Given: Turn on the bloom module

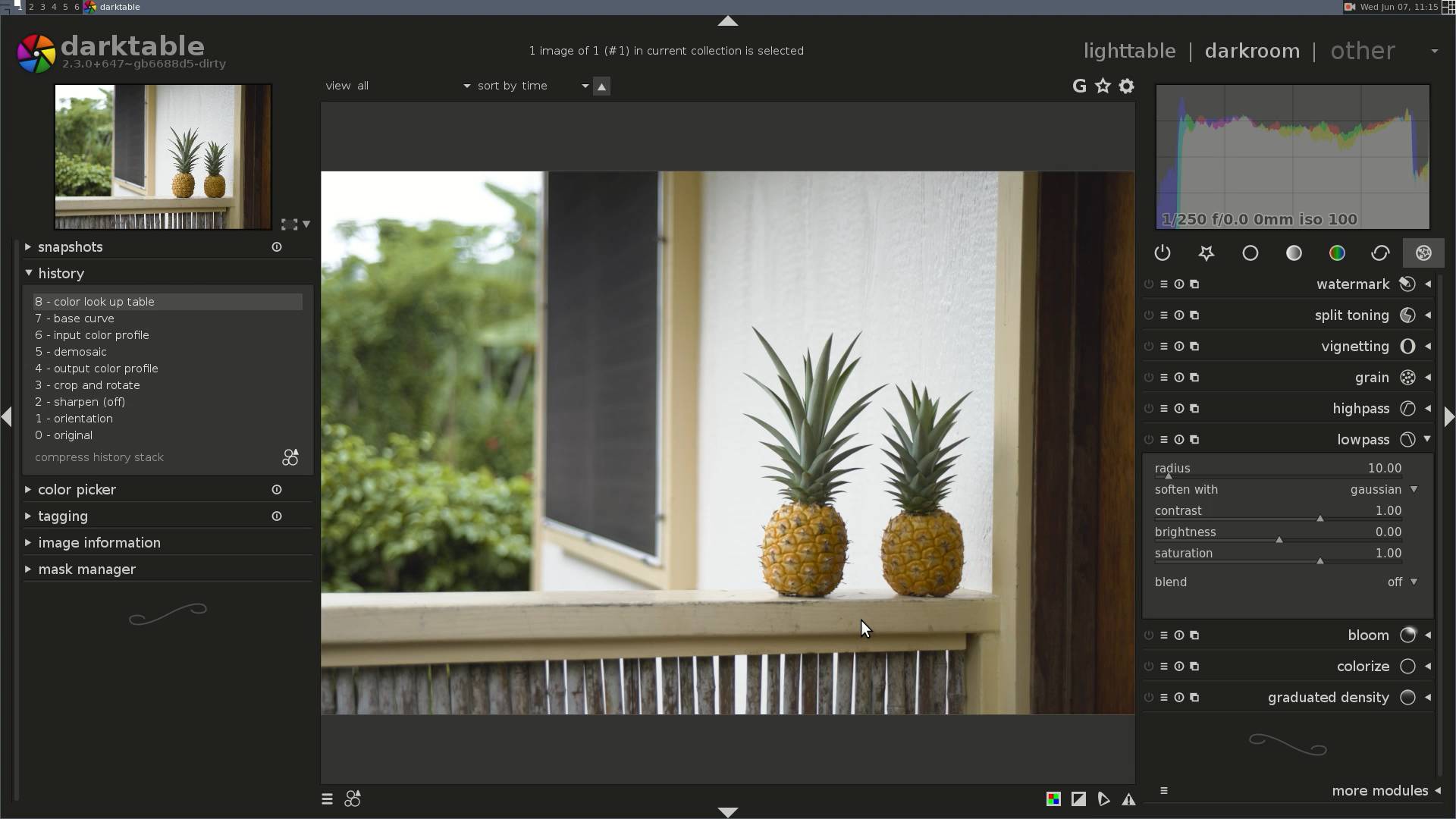Looking at the screenshot, I should 1149,635.
